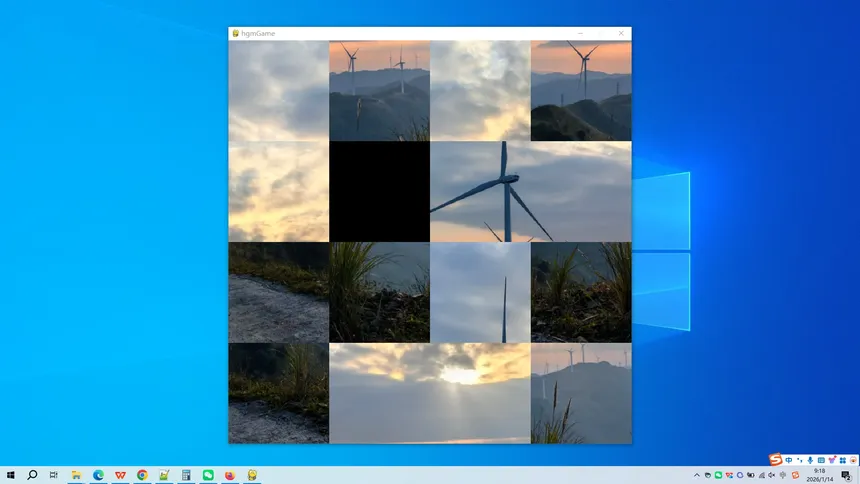Viewport: 860px width, 484px height.
Task: Open WPS Office from the taskbar
Action: point(120,475)
